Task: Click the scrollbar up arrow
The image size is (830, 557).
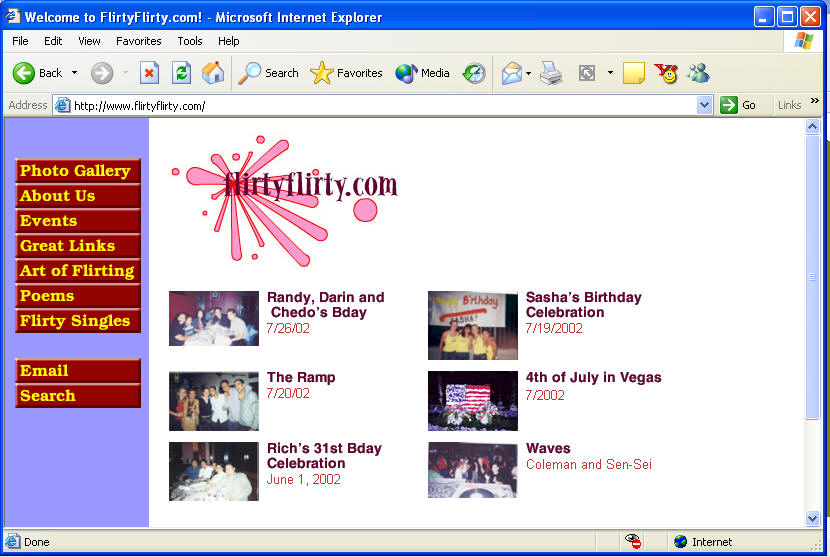Action: (813, 126)
